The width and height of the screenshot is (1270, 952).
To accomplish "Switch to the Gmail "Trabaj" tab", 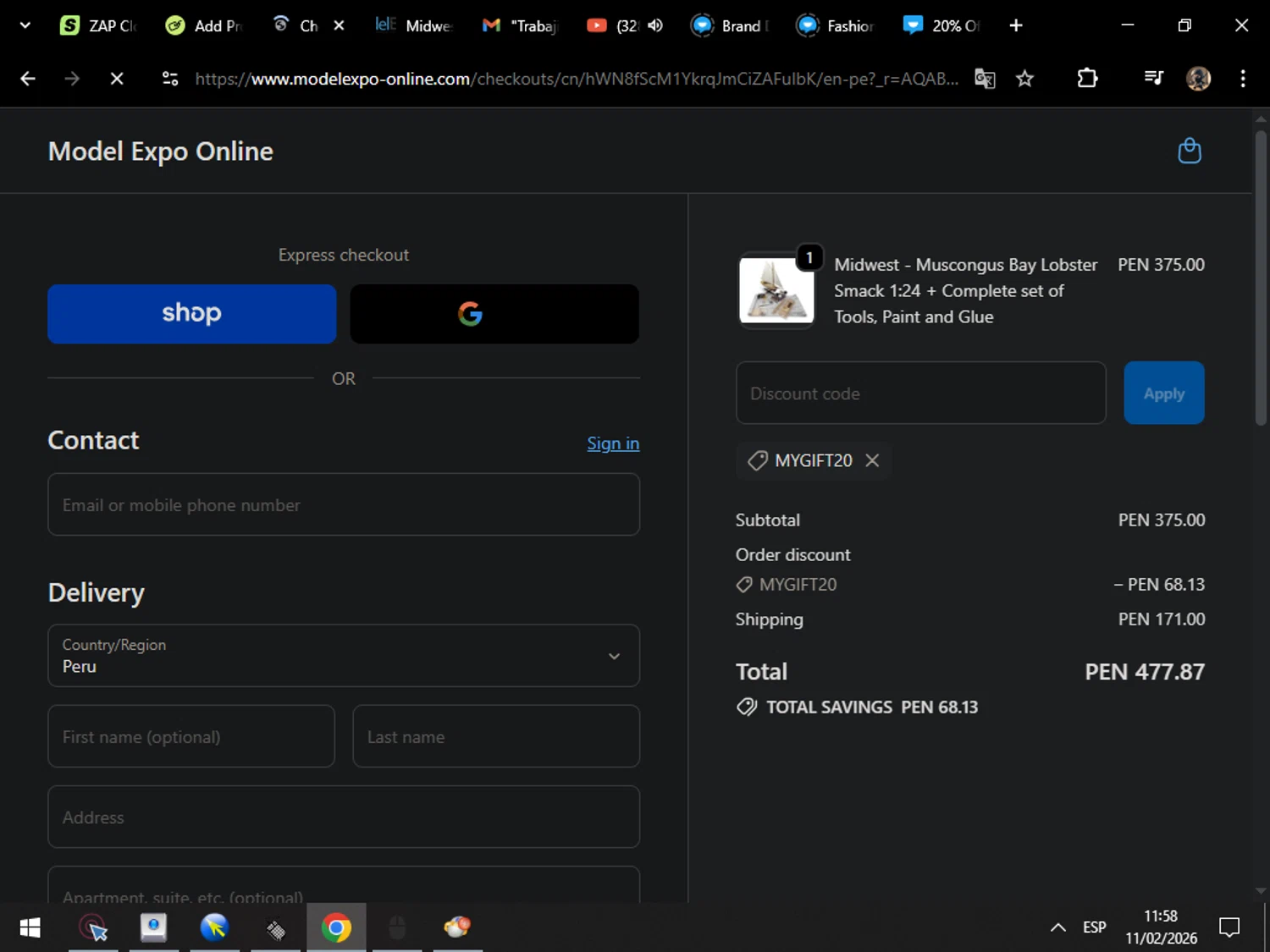I will pos(520,25).
